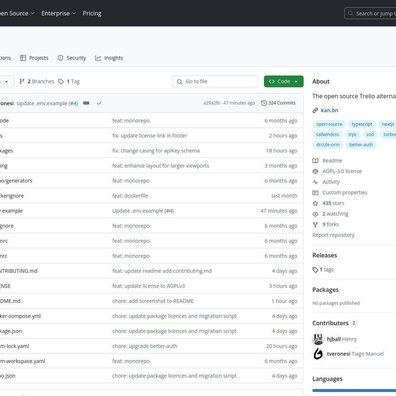
Task: Open commit 'fix: update license link in footer'
Action: (150, 136)
